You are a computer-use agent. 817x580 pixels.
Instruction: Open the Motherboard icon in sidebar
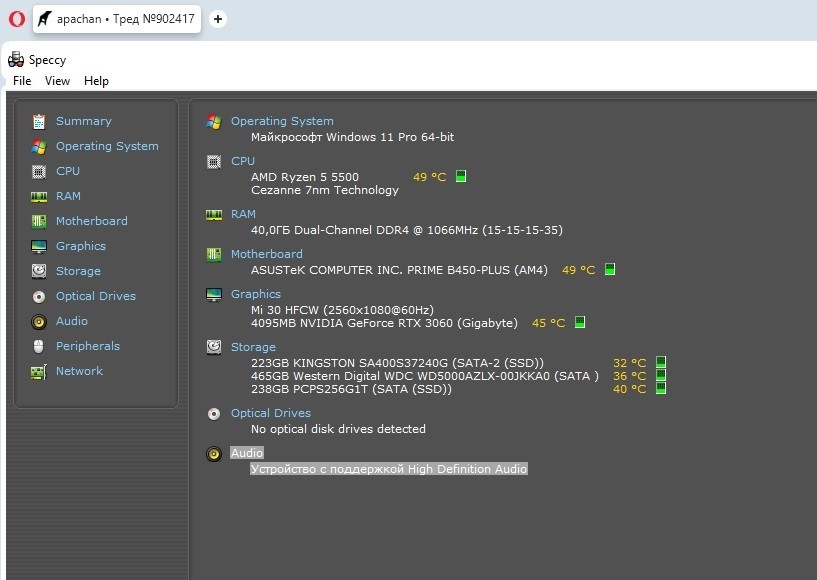39,221
